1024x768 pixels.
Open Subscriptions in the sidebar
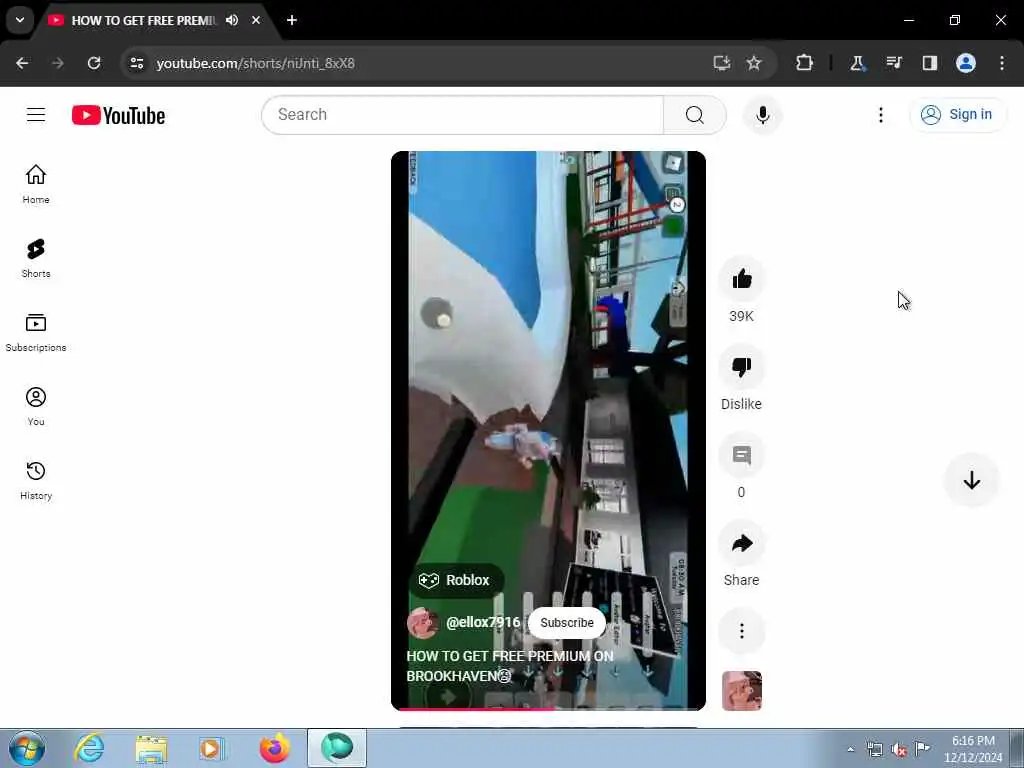pyautogui.click(x=36, y=332)
